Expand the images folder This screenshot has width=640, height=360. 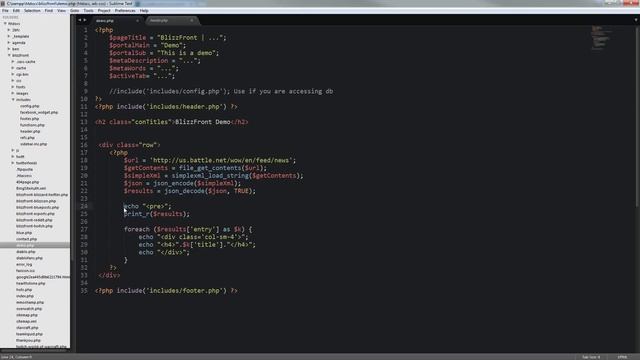coord(13,93)
